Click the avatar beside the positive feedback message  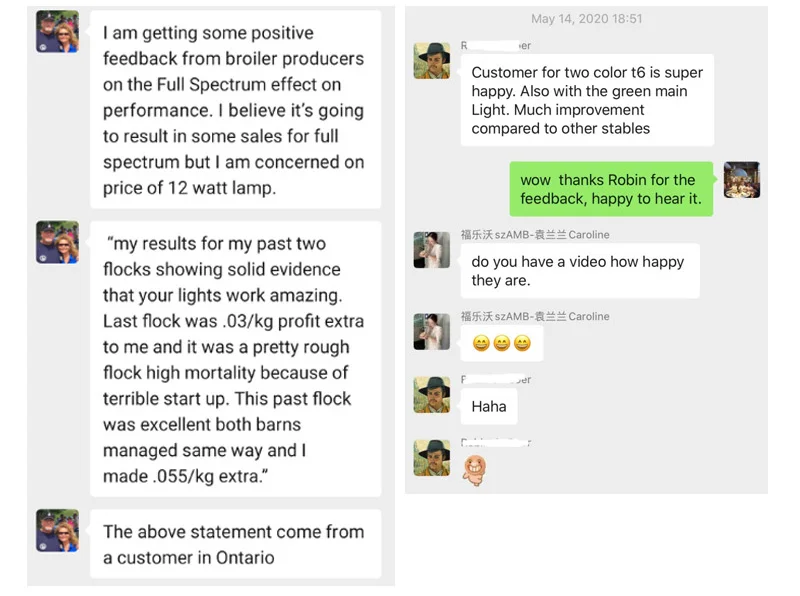click(57, 32)
